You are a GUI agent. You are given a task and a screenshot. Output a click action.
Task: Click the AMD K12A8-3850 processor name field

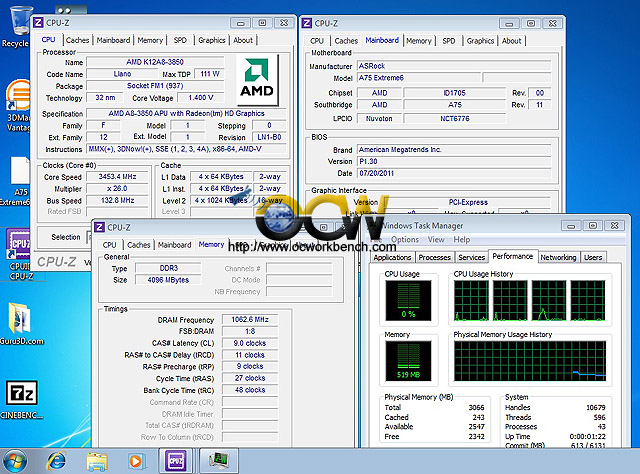[x=155, y=62]
